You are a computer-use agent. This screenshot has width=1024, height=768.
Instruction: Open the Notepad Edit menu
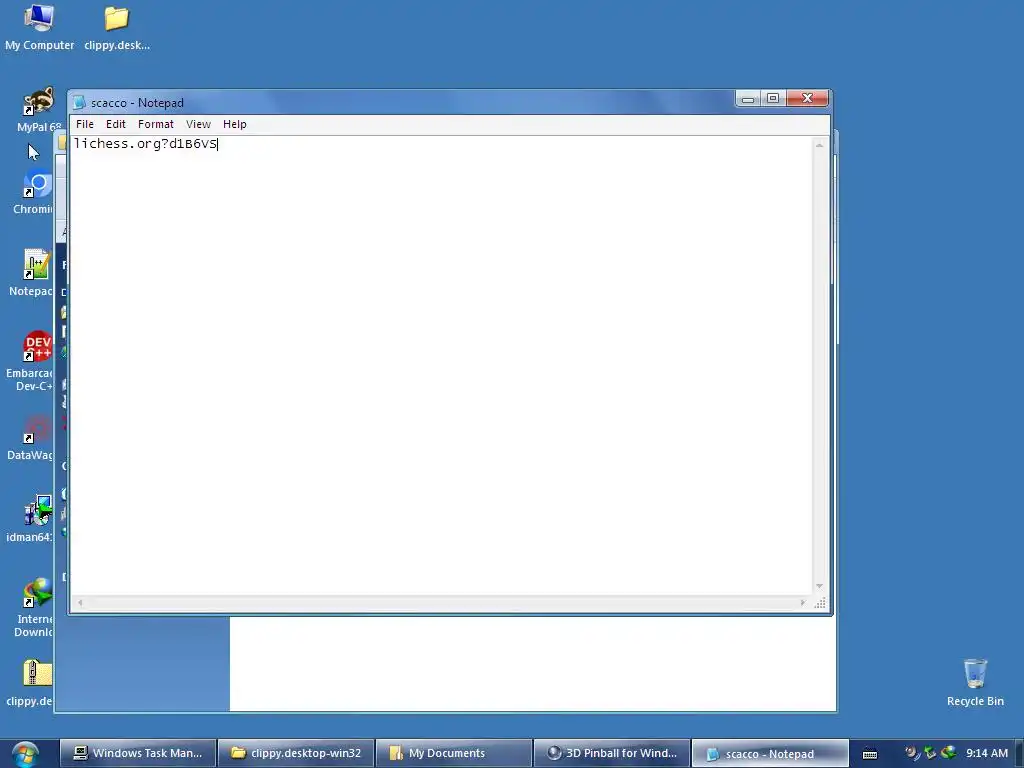point(116,124)
